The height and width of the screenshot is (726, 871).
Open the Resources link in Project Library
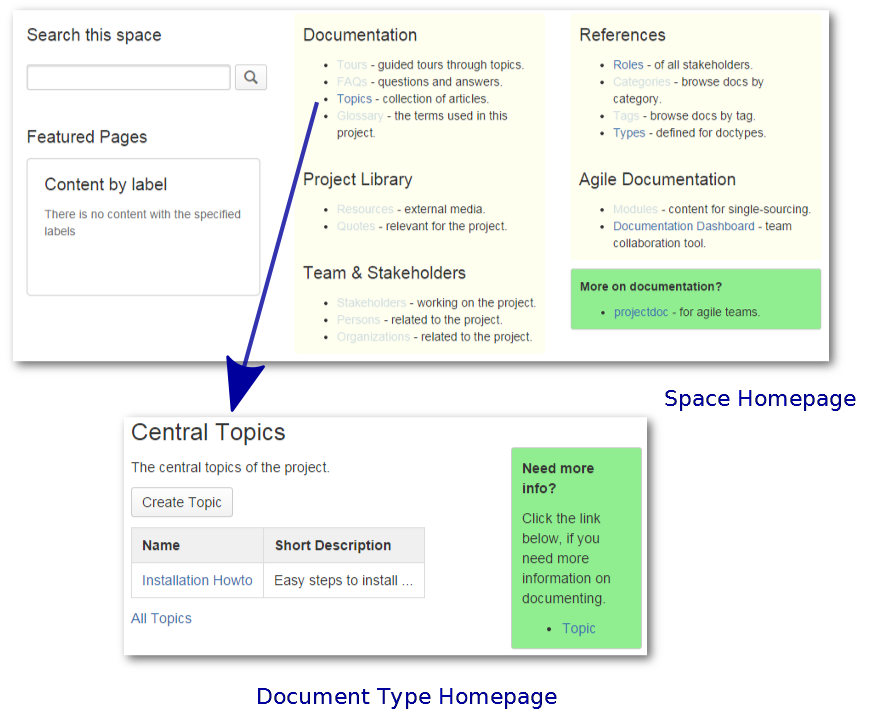click(x=365, y=209)
